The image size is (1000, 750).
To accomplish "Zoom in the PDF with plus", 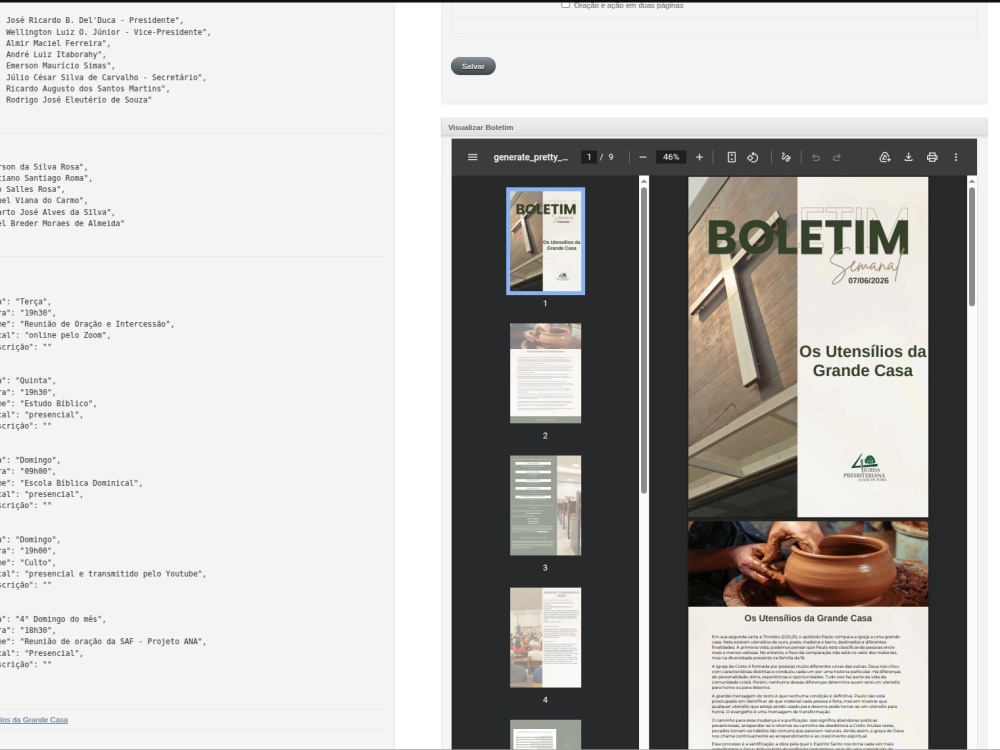I will tap(699, 157).
